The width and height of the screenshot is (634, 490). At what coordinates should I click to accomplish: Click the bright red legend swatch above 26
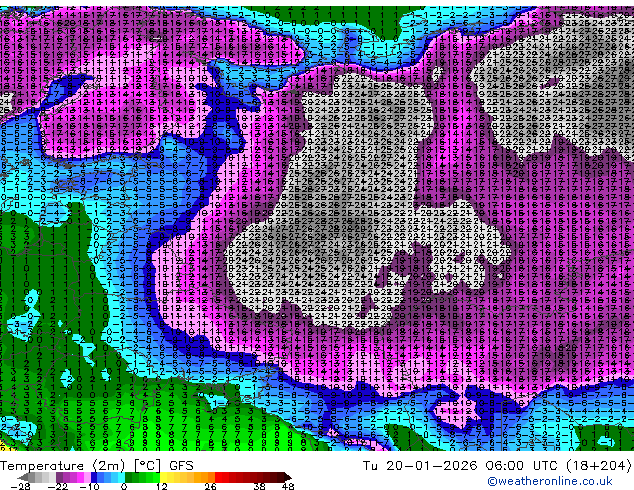pyautogui.click(x=218, y=477)
